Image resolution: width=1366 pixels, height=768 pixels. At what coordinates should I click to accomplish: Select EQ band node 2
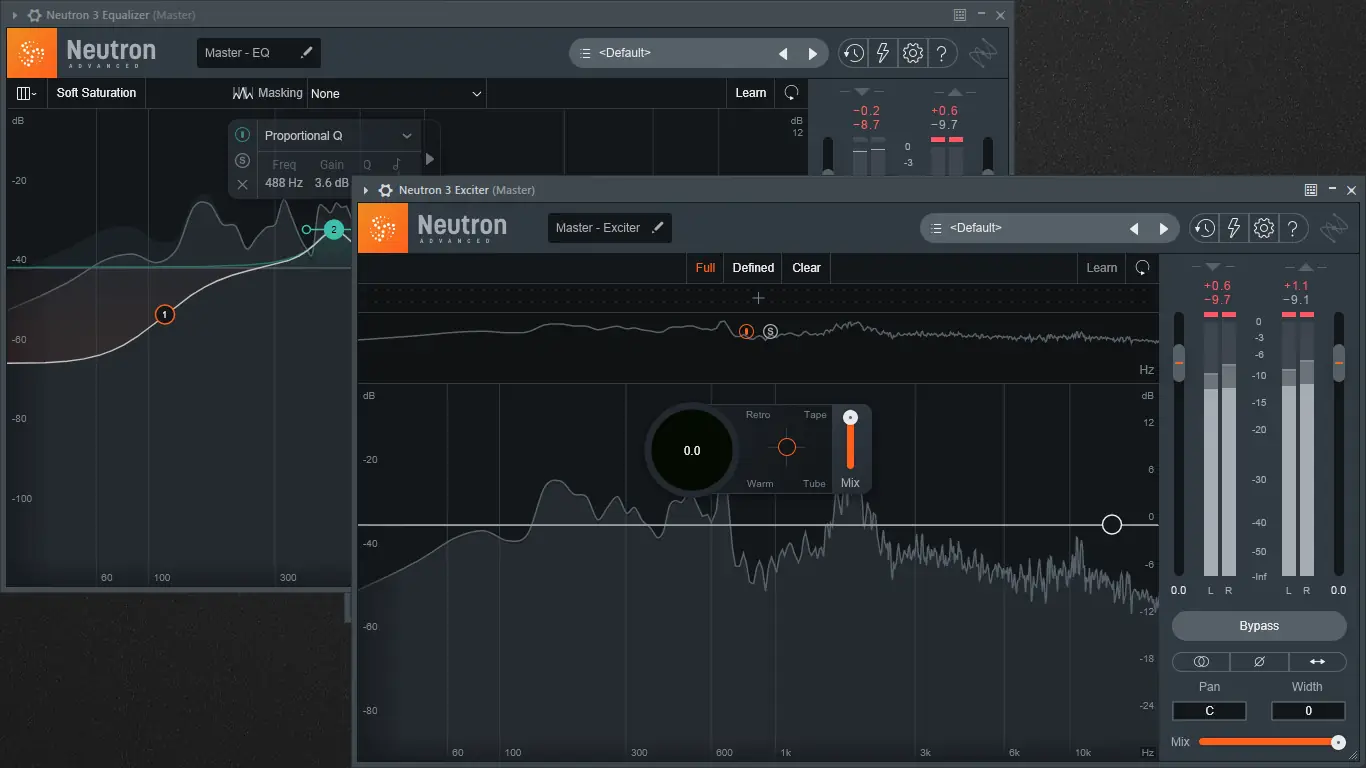(334, 230)
